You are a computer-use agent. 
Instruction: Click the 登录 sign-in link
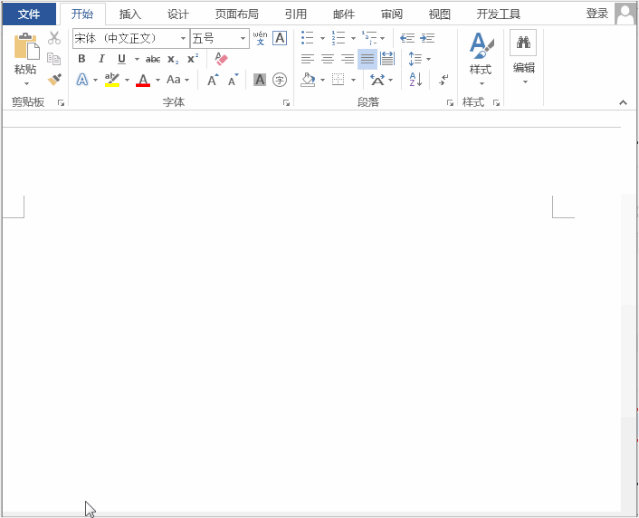(597, 13)
